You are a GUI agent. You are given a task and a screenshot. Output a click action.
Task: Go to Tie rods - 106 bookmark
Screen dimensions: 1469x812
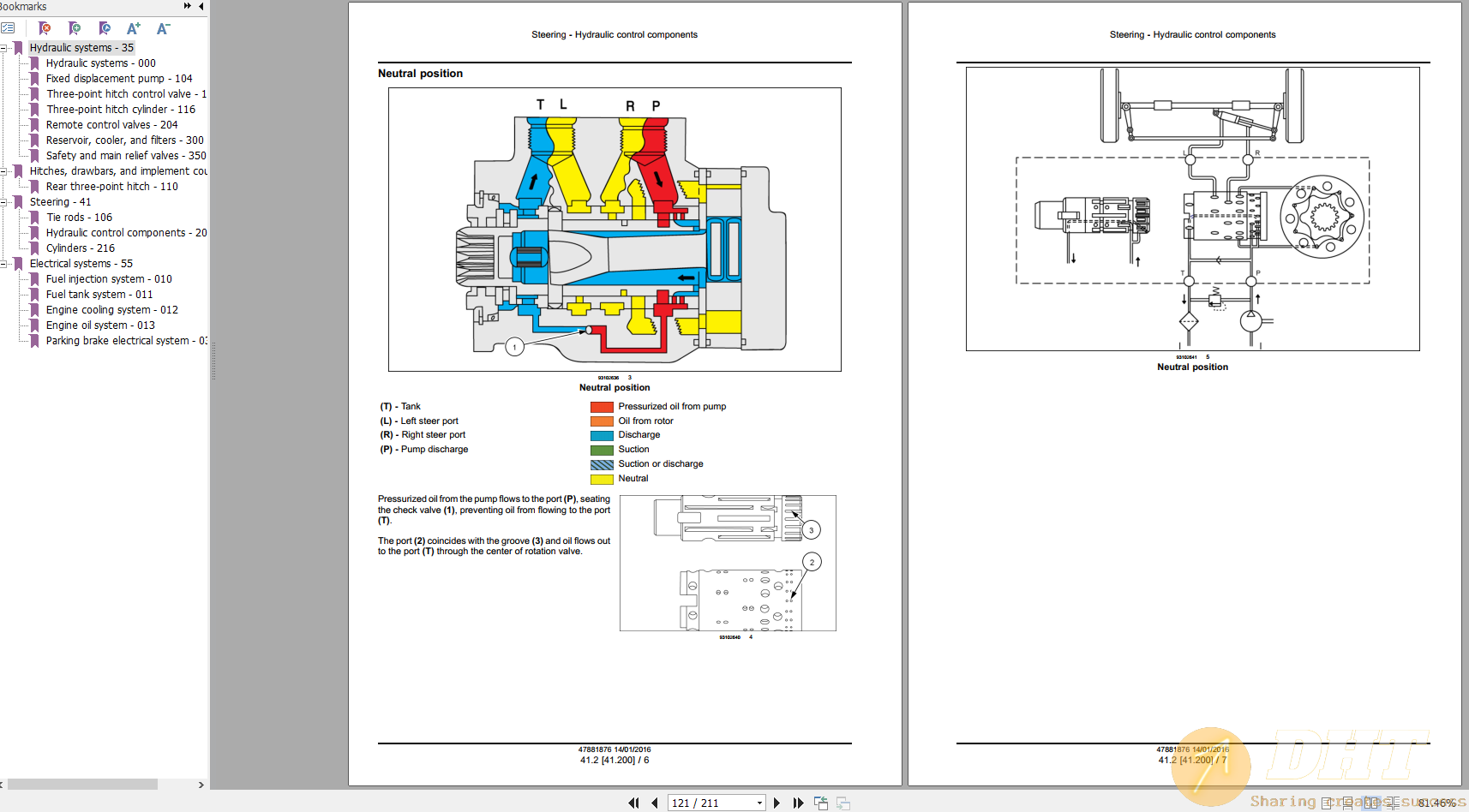pos(79,217)
